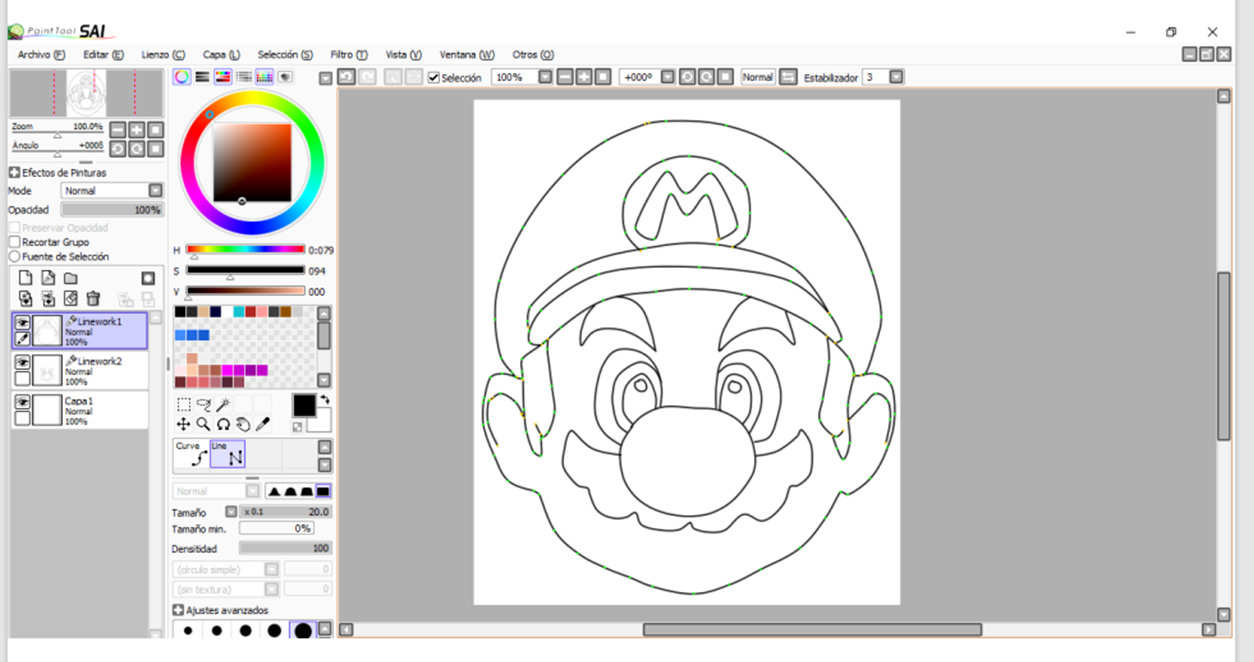Click the Tamaño min. percentage field
Screen dimensions: 1254x662
[276, 529]
